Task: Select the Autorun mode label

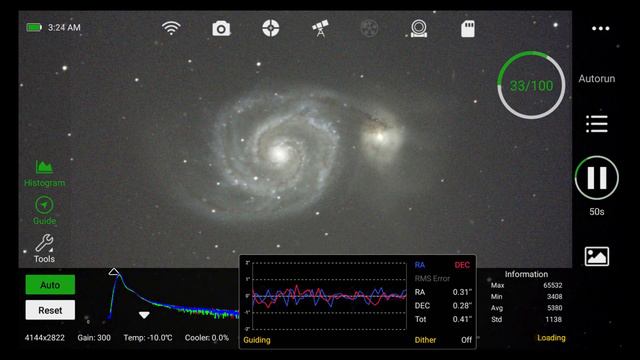Action: point(596,78)
